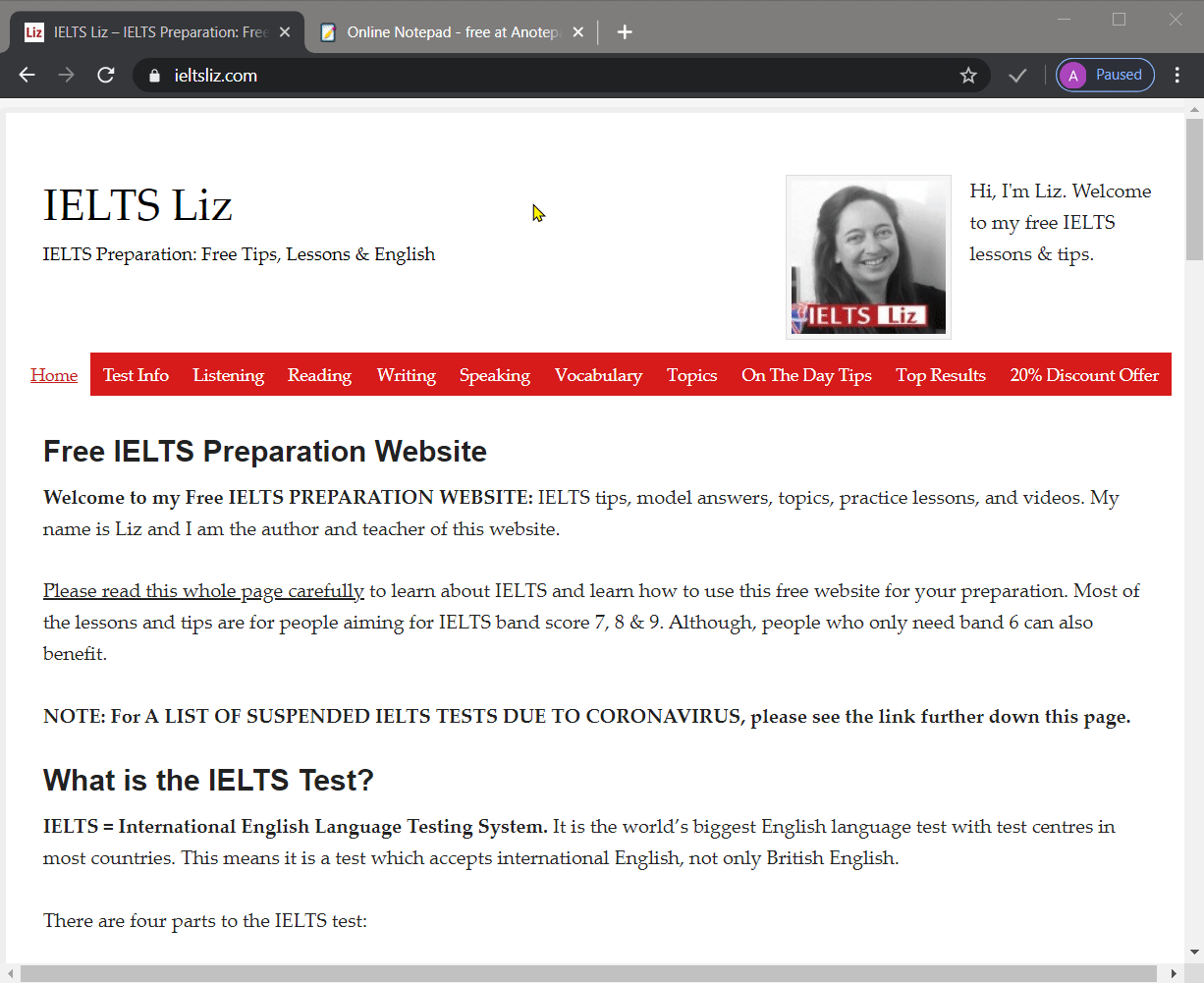Viewport: 1204px width, 983px height.
Task: Click the IELTS Liz profile photo
Action: [868, 257]
